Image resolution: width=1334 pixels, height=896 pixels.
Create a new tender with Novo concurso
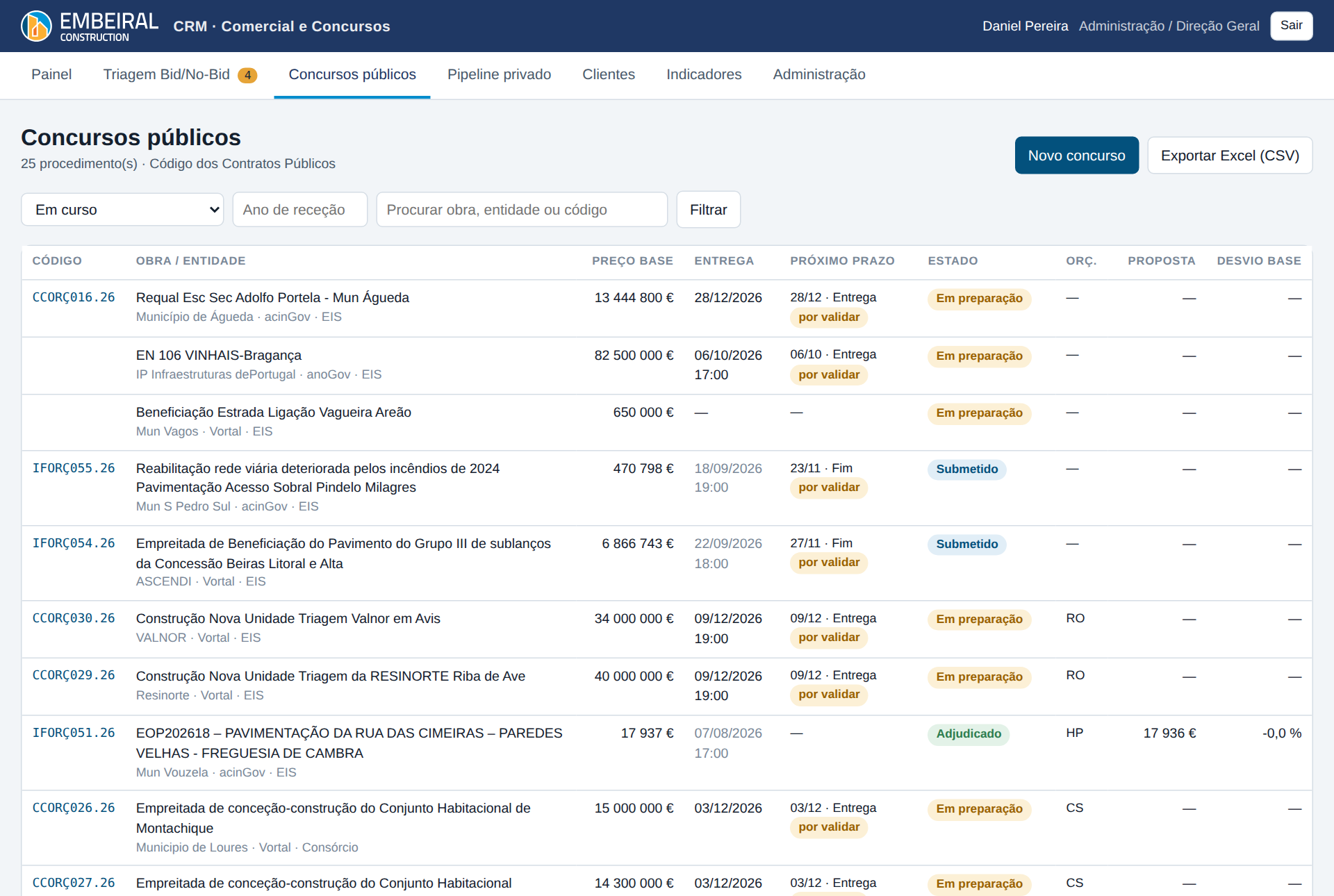pos(1076,156)
